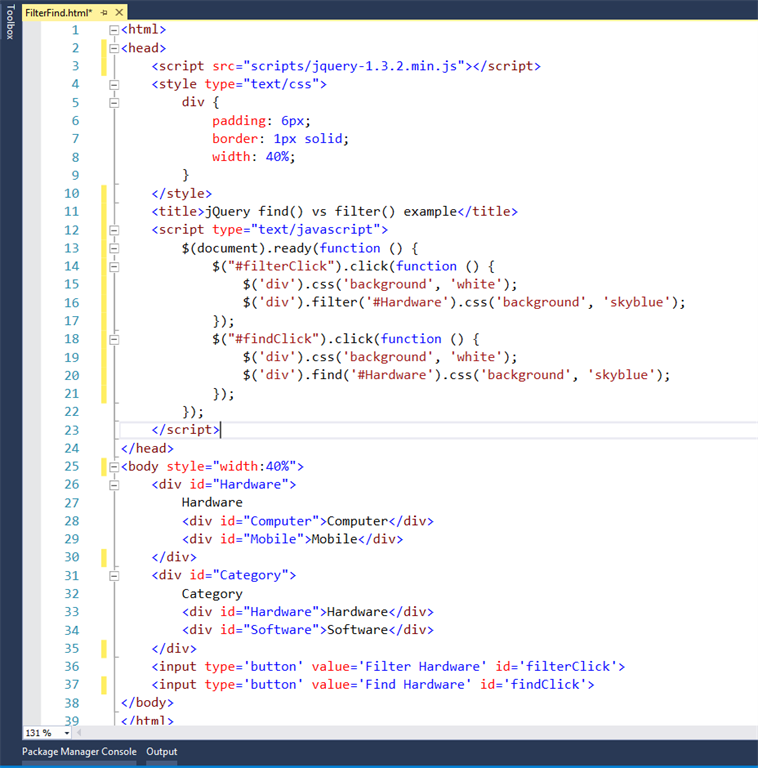Screen dimensions: 758x768
Task: Collapse the findClick handler on line 18
Action: point(114,339)
